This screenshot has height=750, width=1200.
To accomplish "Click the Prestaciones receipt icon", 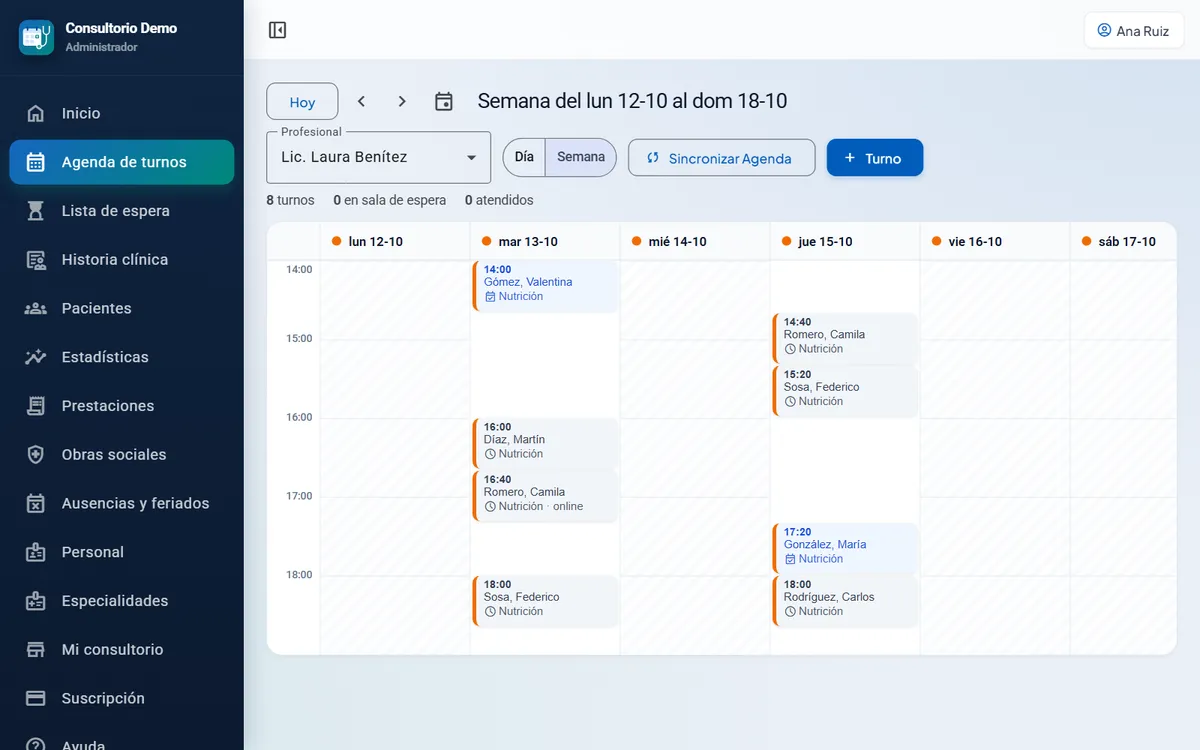I will [36, 406].
